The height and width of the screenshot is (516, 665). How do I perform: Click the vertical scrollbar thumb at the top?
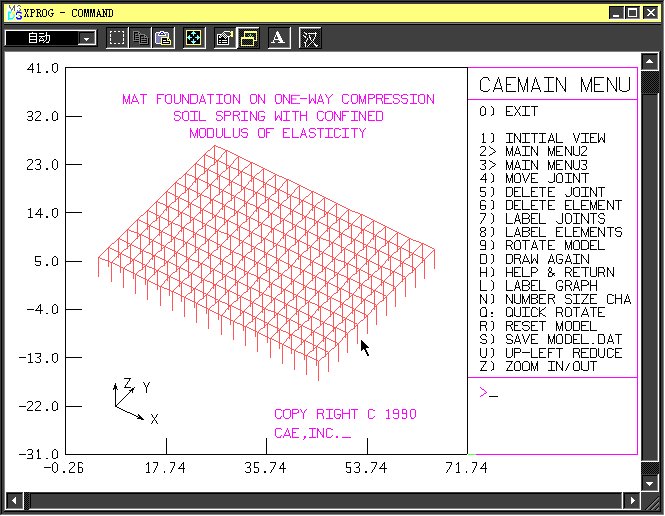(x=649, y=83)
